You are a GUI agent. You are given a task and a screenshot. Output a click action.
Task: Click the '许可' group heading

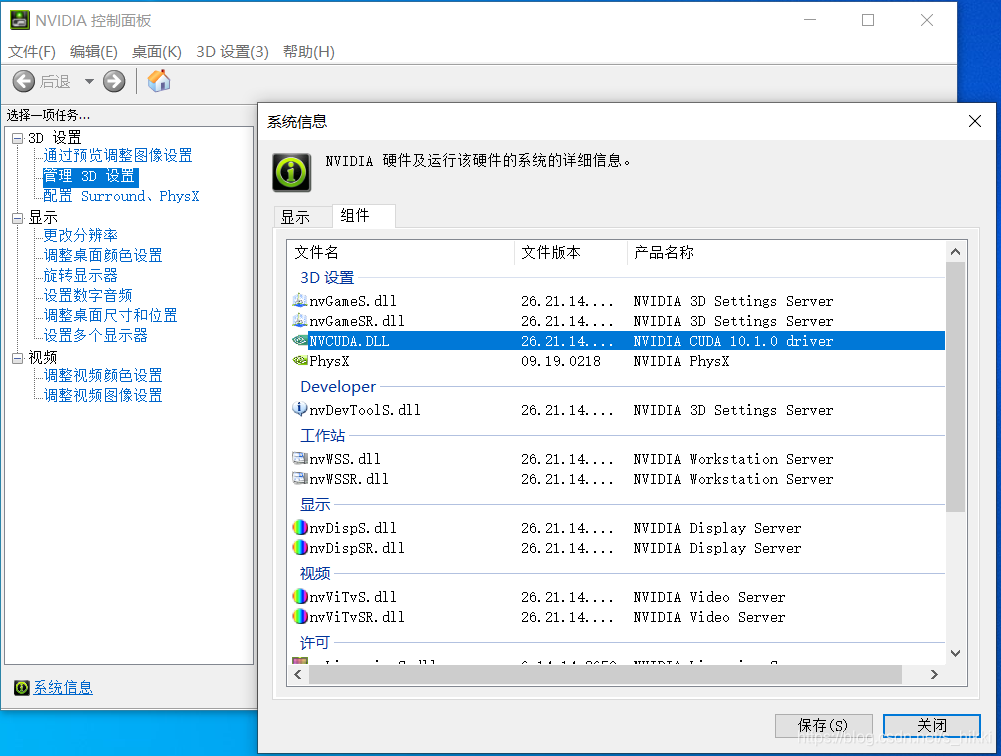315,642
